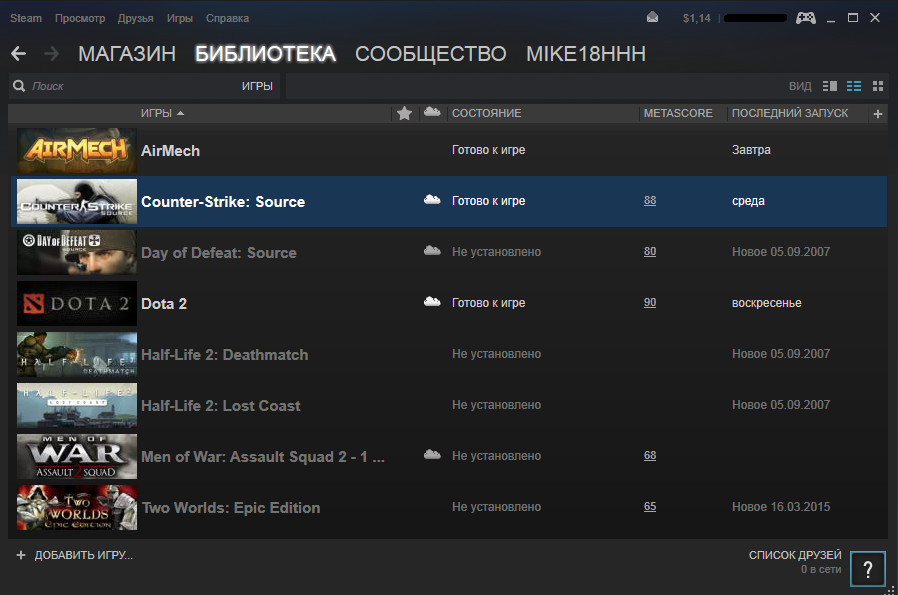Open the Друзья menu

(x=136, y=18)
